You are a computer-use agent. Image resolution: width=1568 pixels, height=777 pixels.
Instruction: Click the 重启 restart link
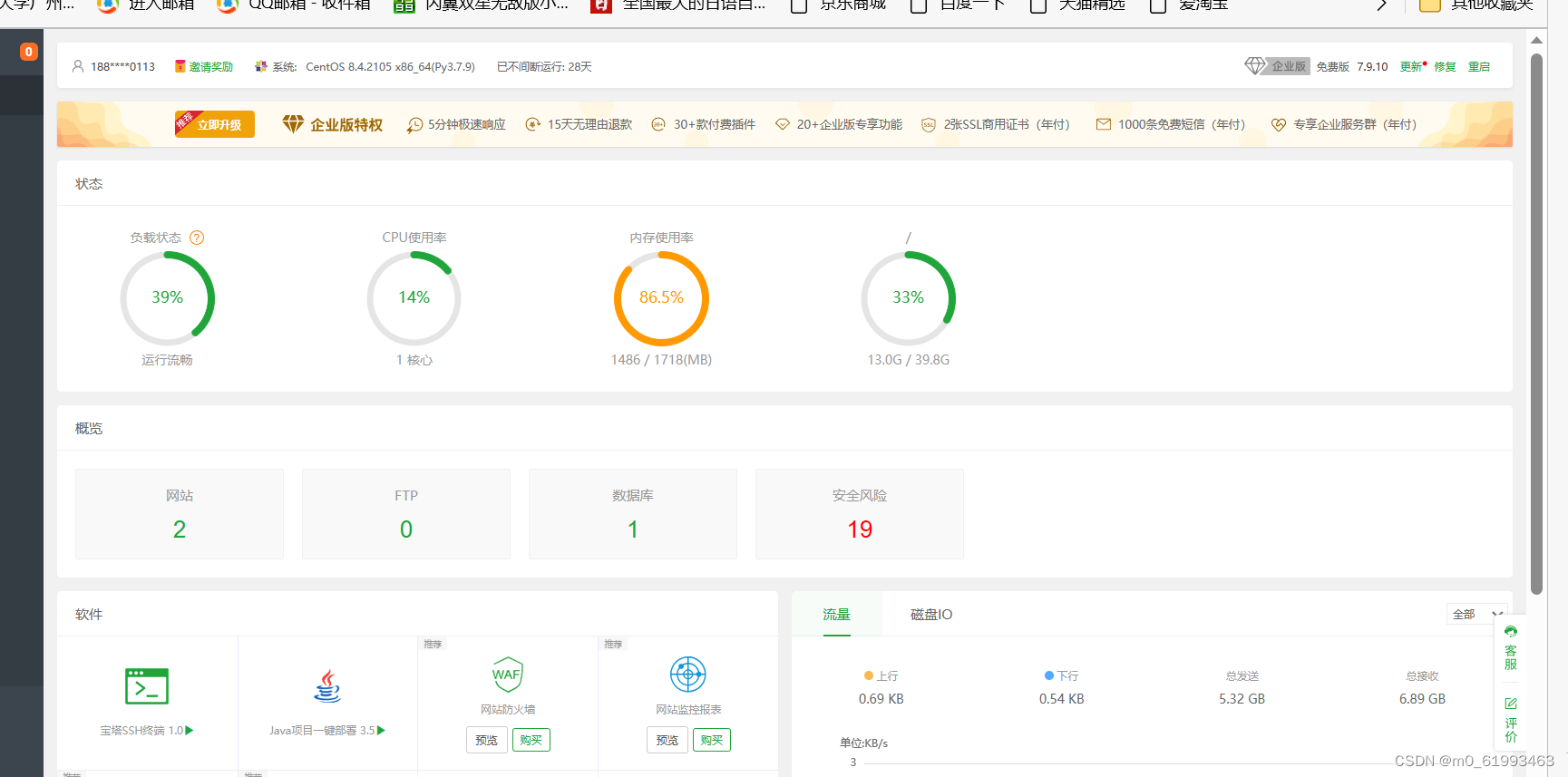(1479, 67)
